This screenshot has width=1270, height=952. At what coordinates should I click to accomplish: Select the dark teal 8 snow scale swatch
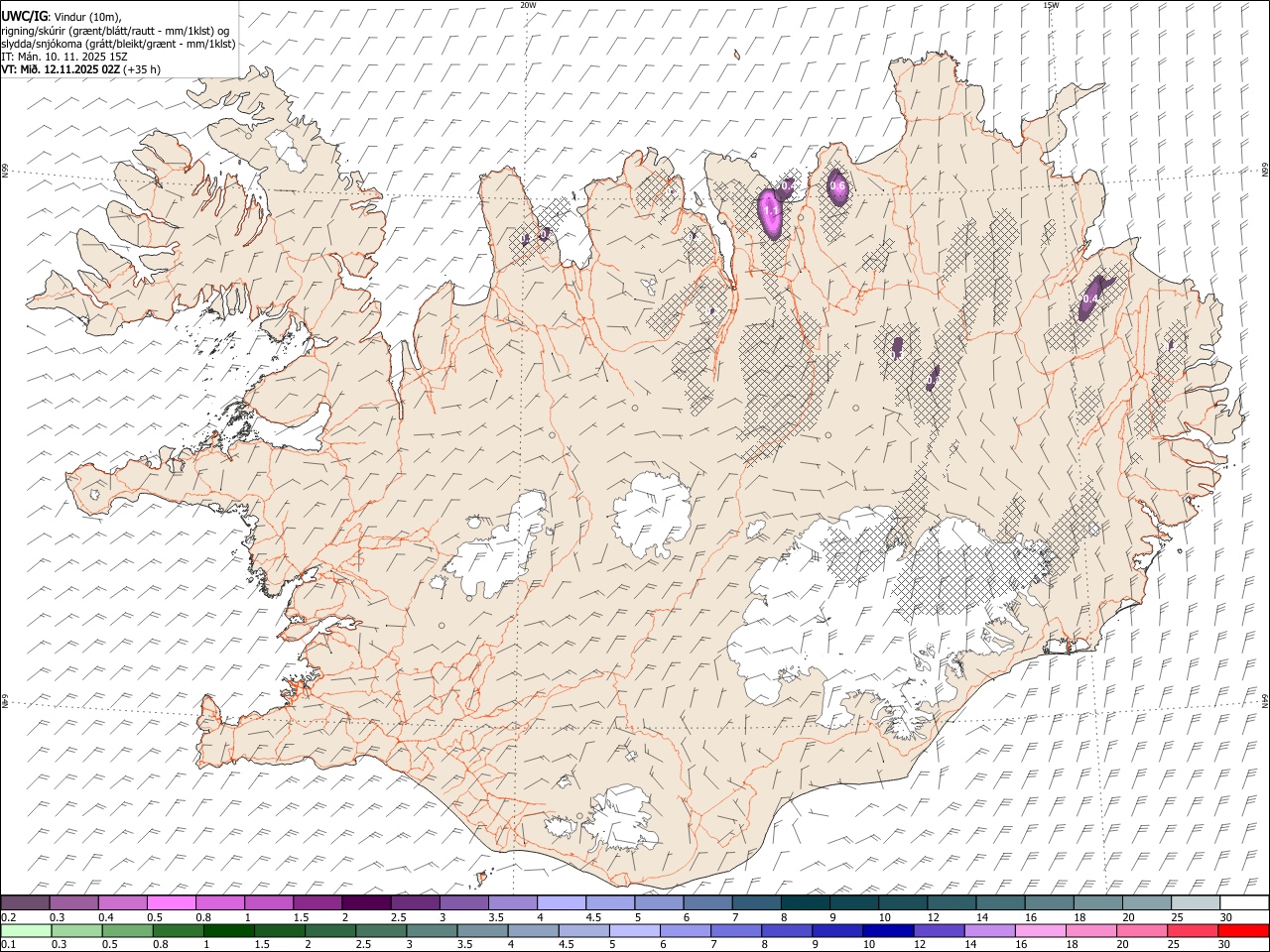805,903
